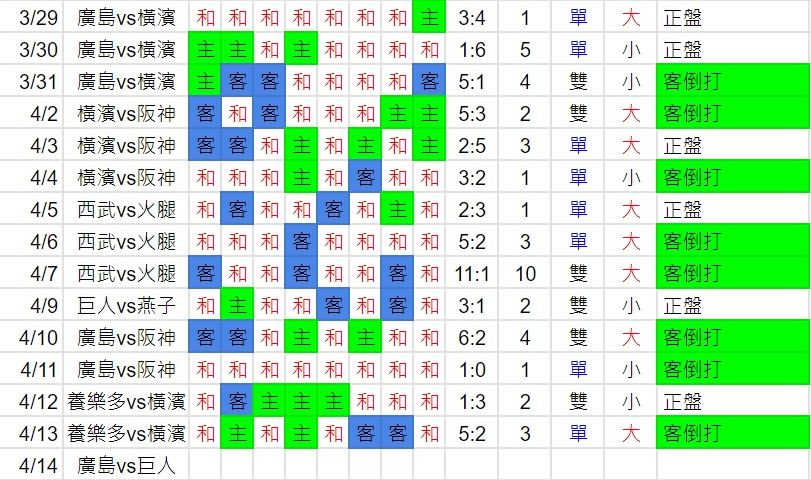Image resolution: width=811 pixels, height=480 pixels.
Task: Click 客倒打 in the 4/11 row
Action: (733, 370)
